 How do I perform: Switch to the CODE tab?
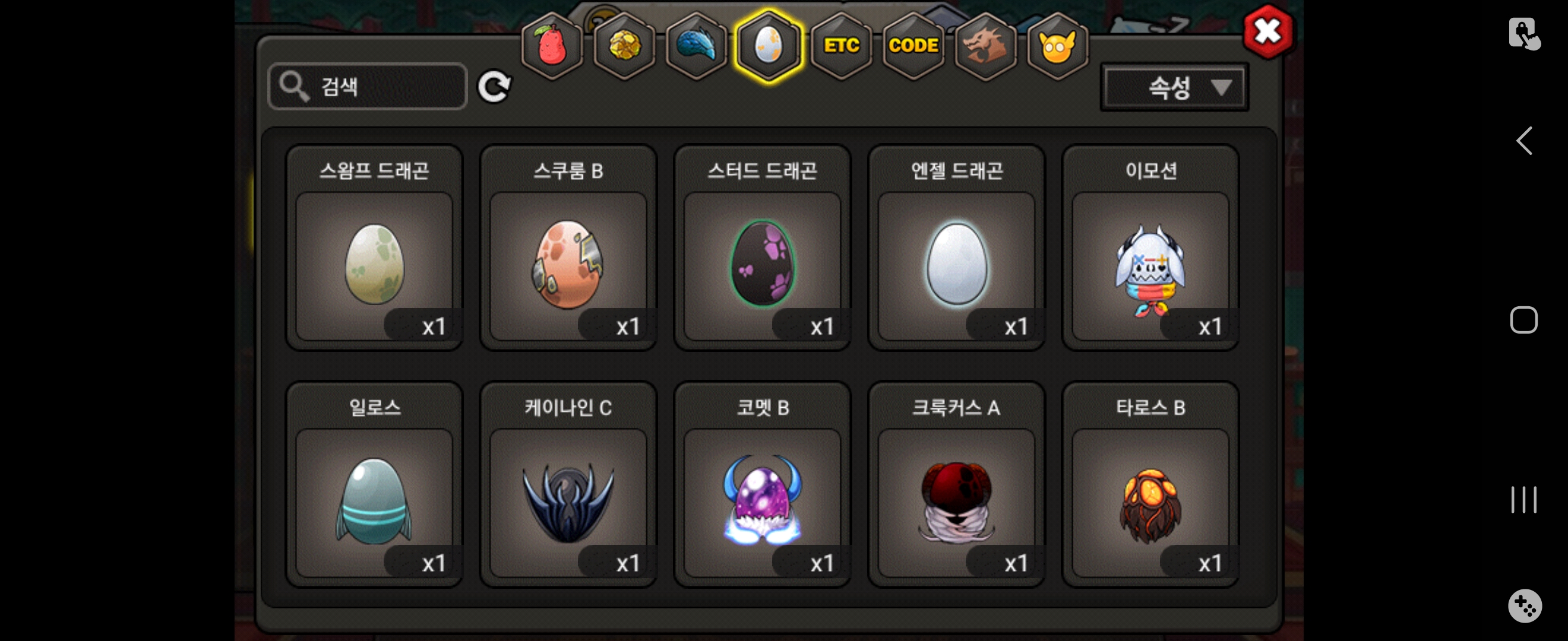913,46
